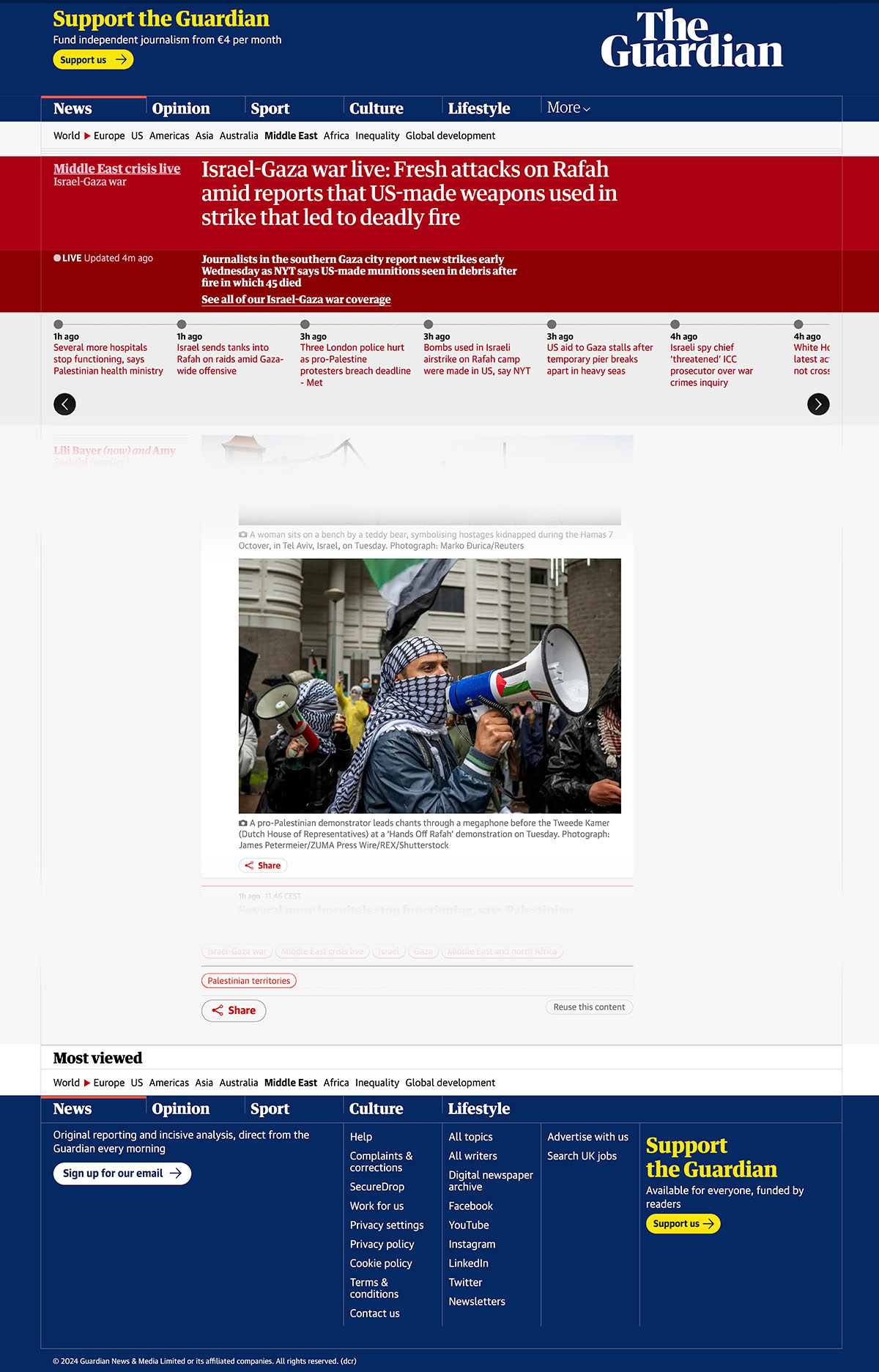Click the next timeline arrow icon

coord(818,404)
